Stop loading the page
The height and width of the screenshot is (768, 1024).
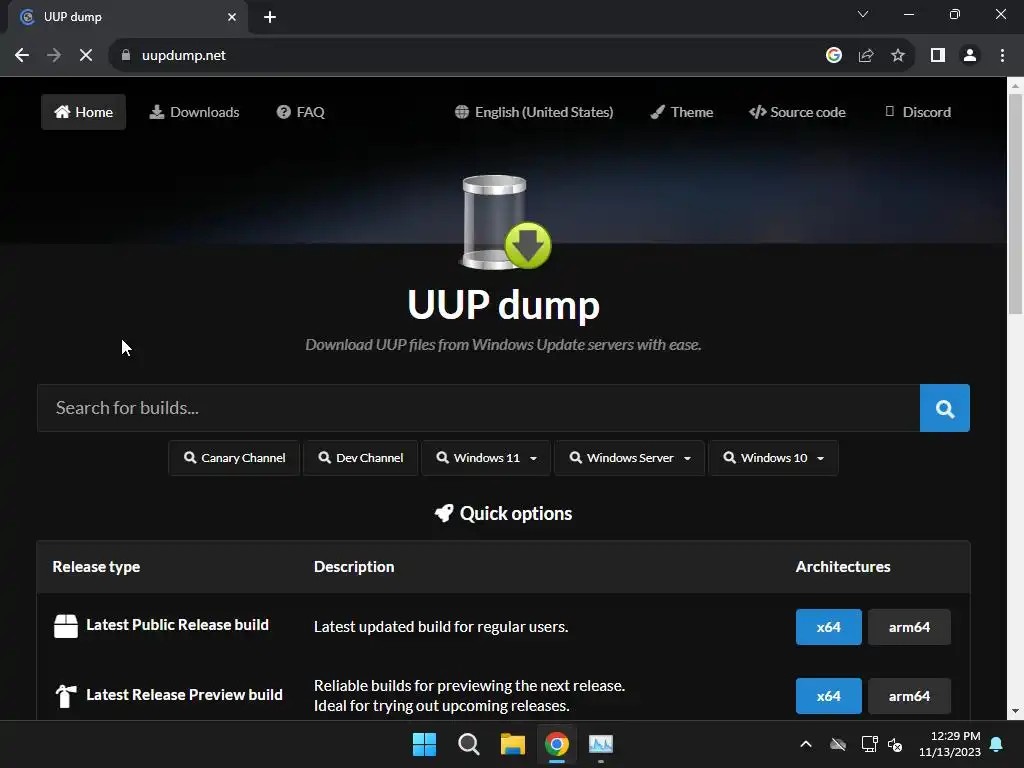(x=86, y=56)
